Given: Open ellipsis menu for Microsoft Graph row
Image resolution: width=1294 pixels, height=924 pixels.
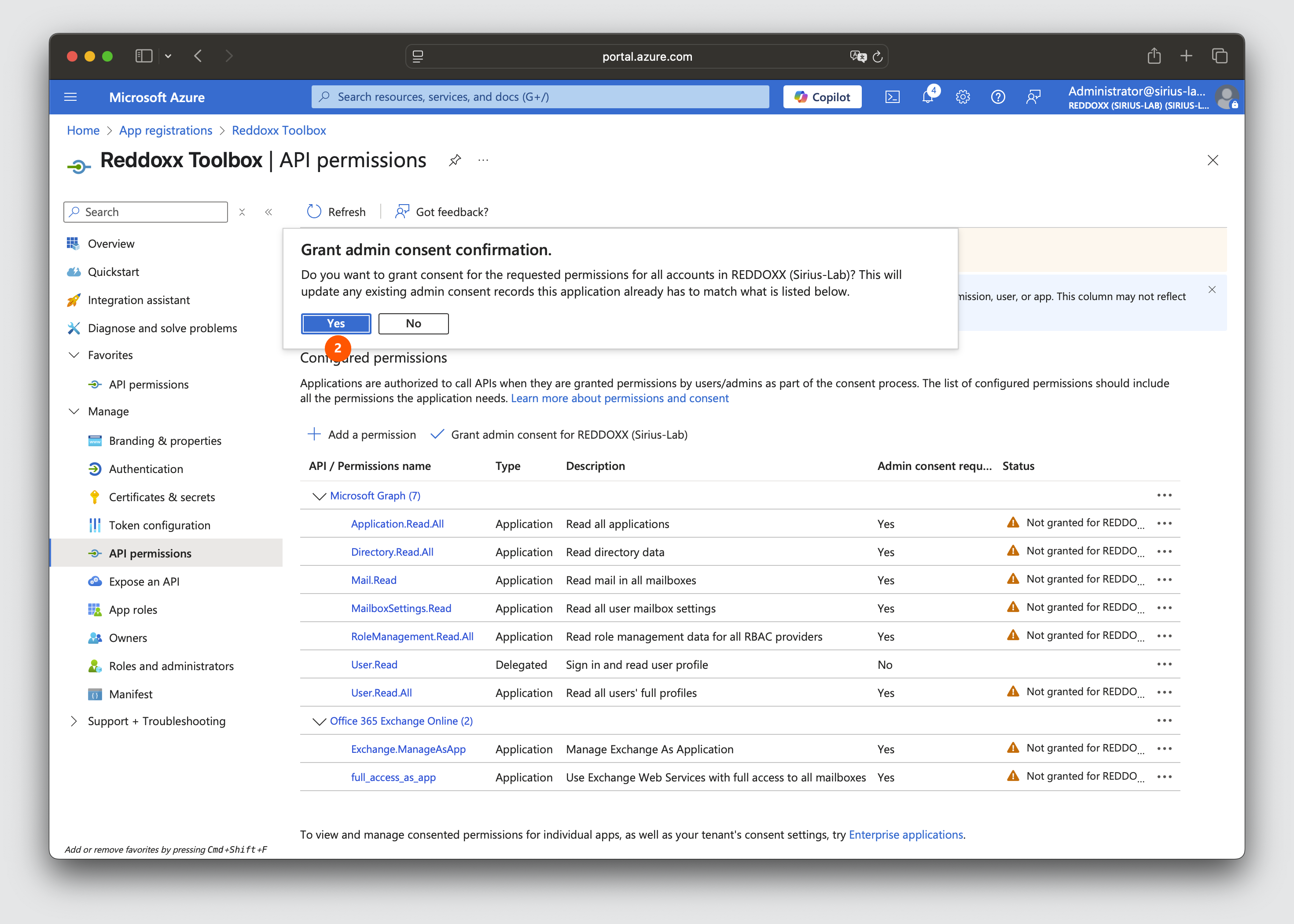Looking at the screenshot, I should pos(1164,495).
